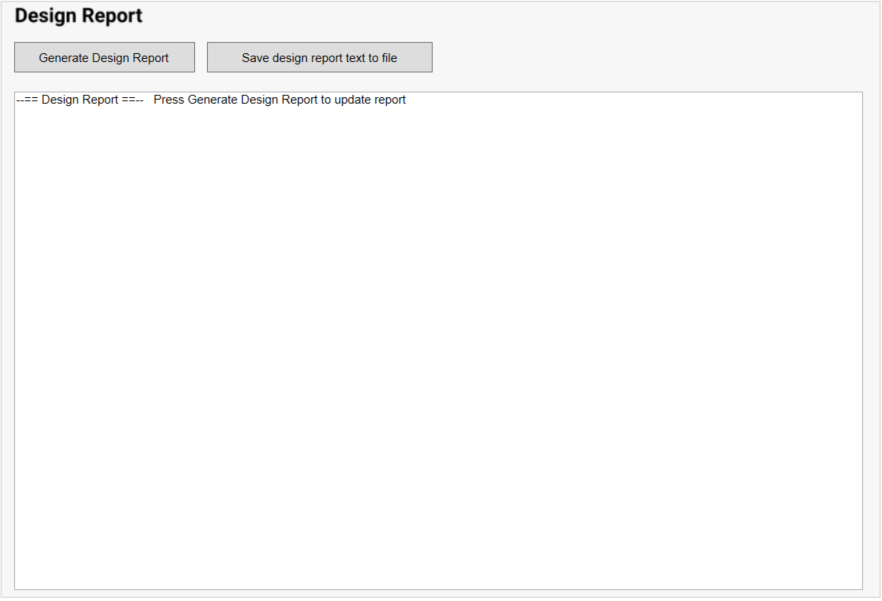Click the "--== Design Report ==--" line in textbox

pyautogui.click(x=80, y=100)
